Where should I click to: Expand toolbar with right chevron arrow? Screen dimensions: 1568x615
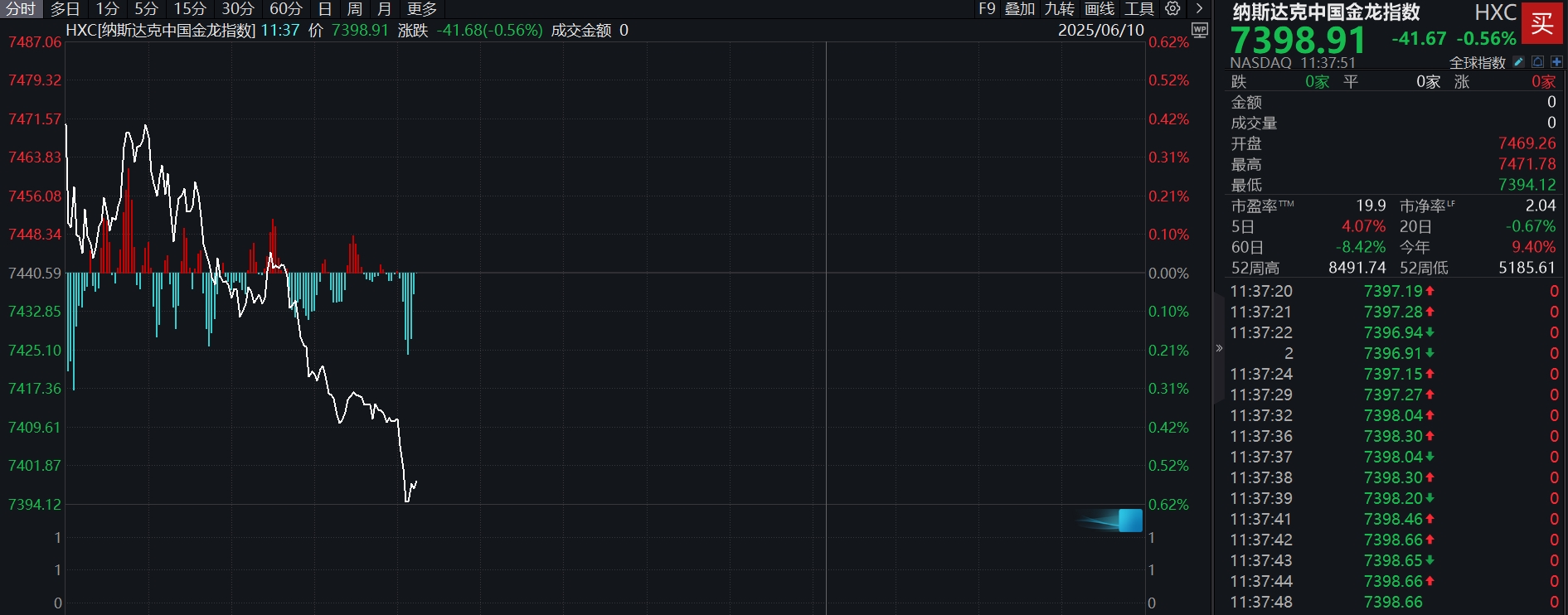click(1199, 8)
